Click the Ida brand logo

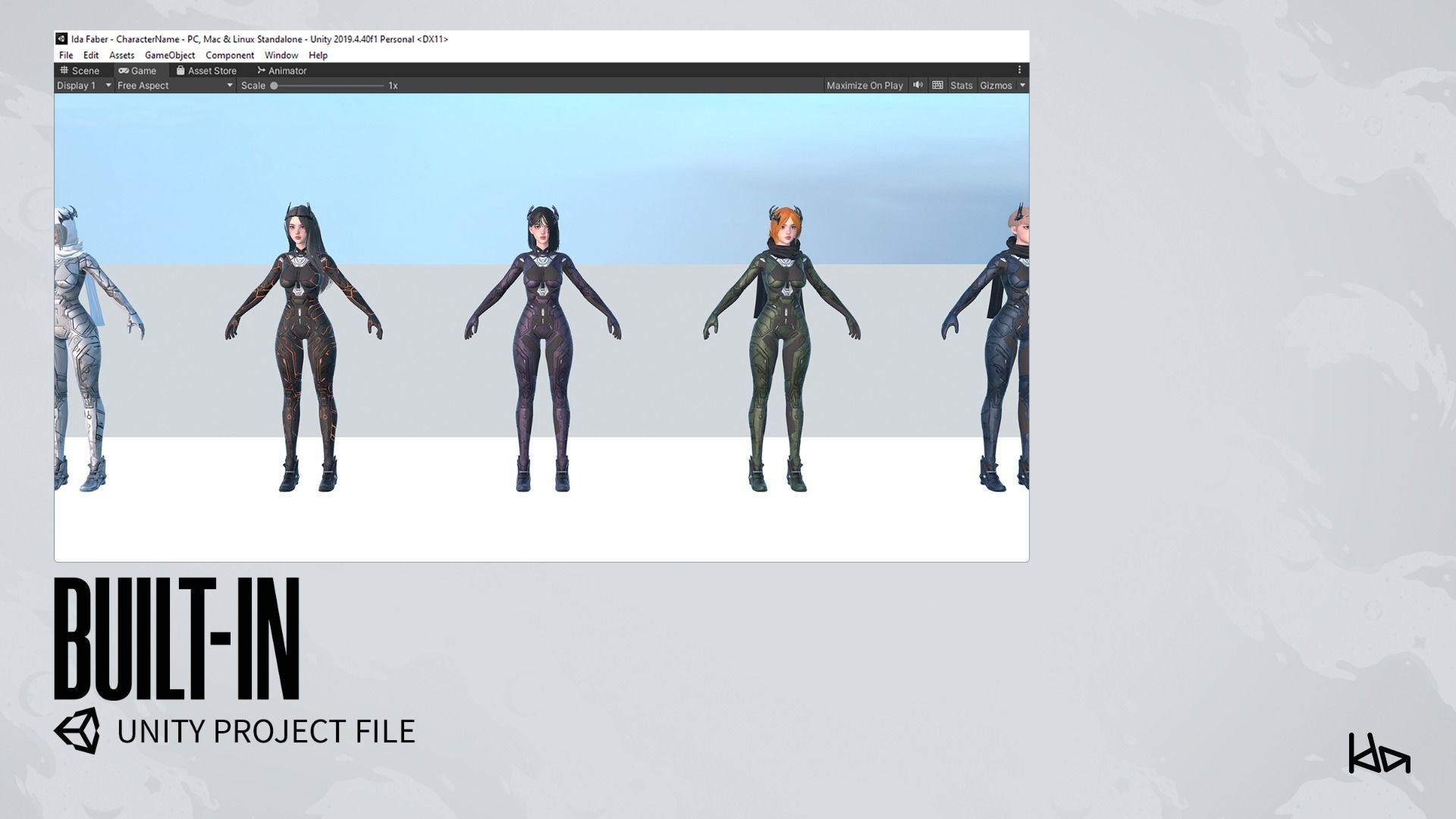coord(1379,754)
